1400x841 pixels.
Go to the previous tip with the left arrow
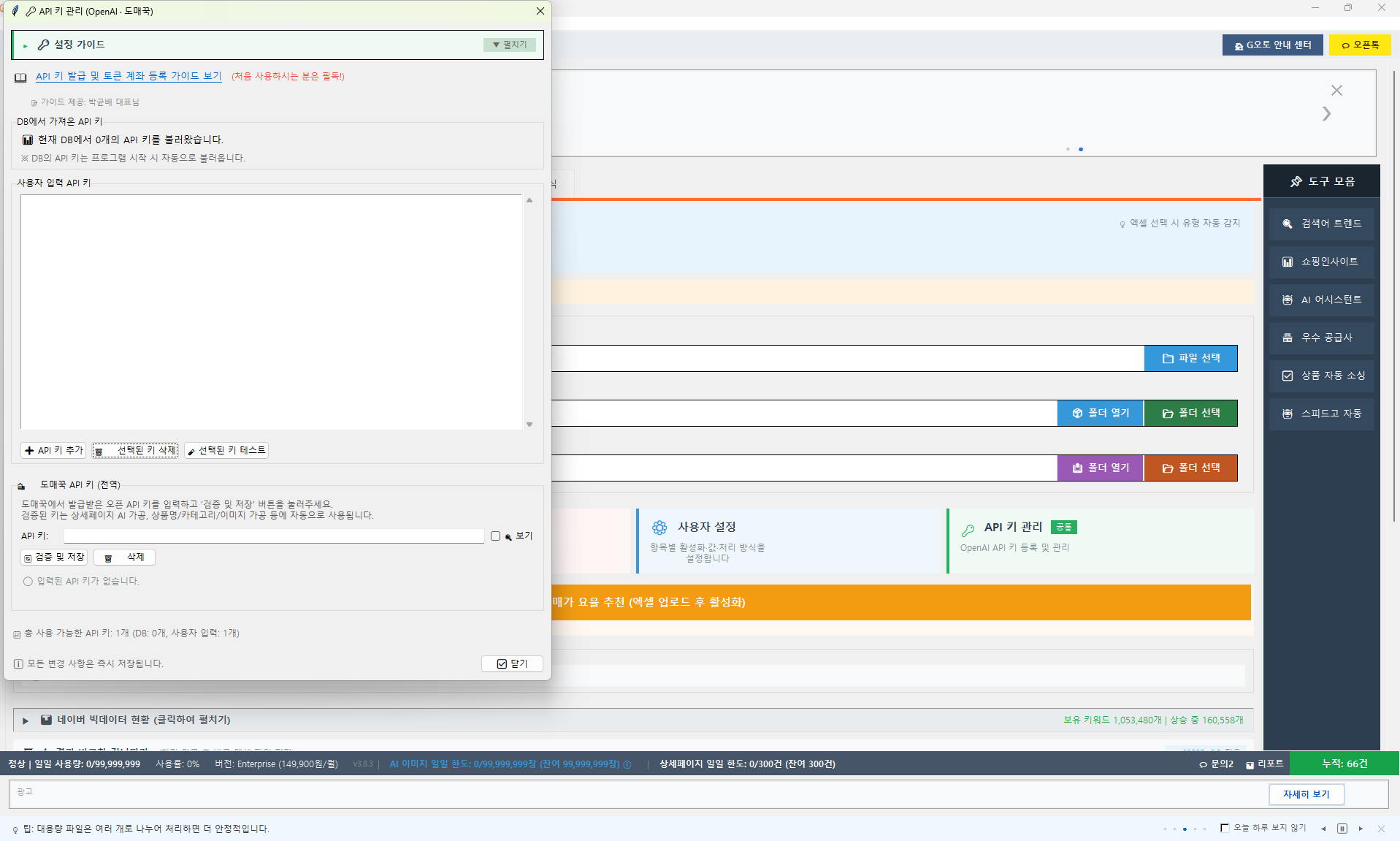(1323, 829)
